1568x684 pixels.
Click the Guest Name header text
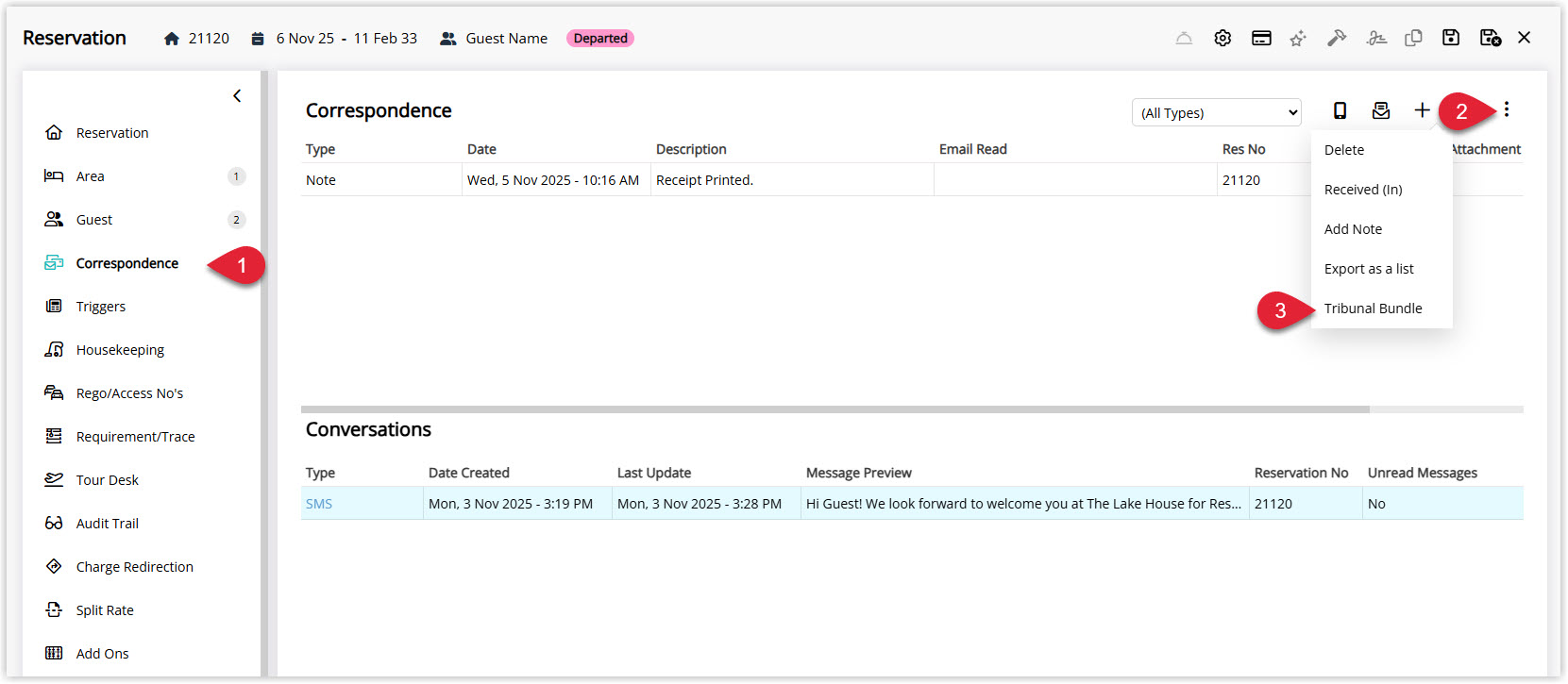click(x=507, y=39)
